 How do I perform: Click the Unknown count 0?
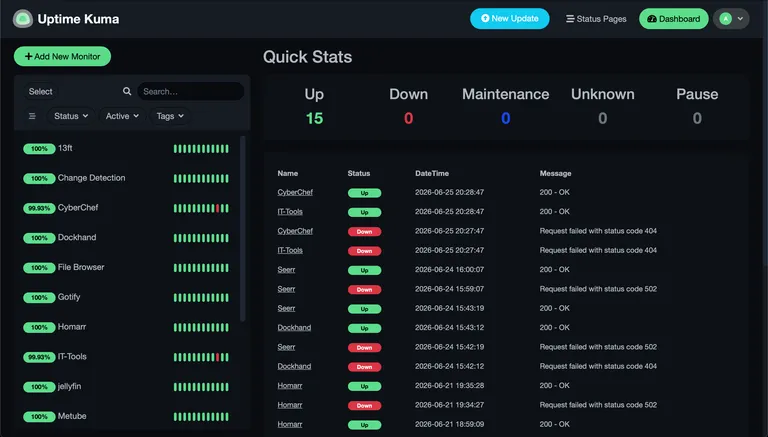(602, 118)
